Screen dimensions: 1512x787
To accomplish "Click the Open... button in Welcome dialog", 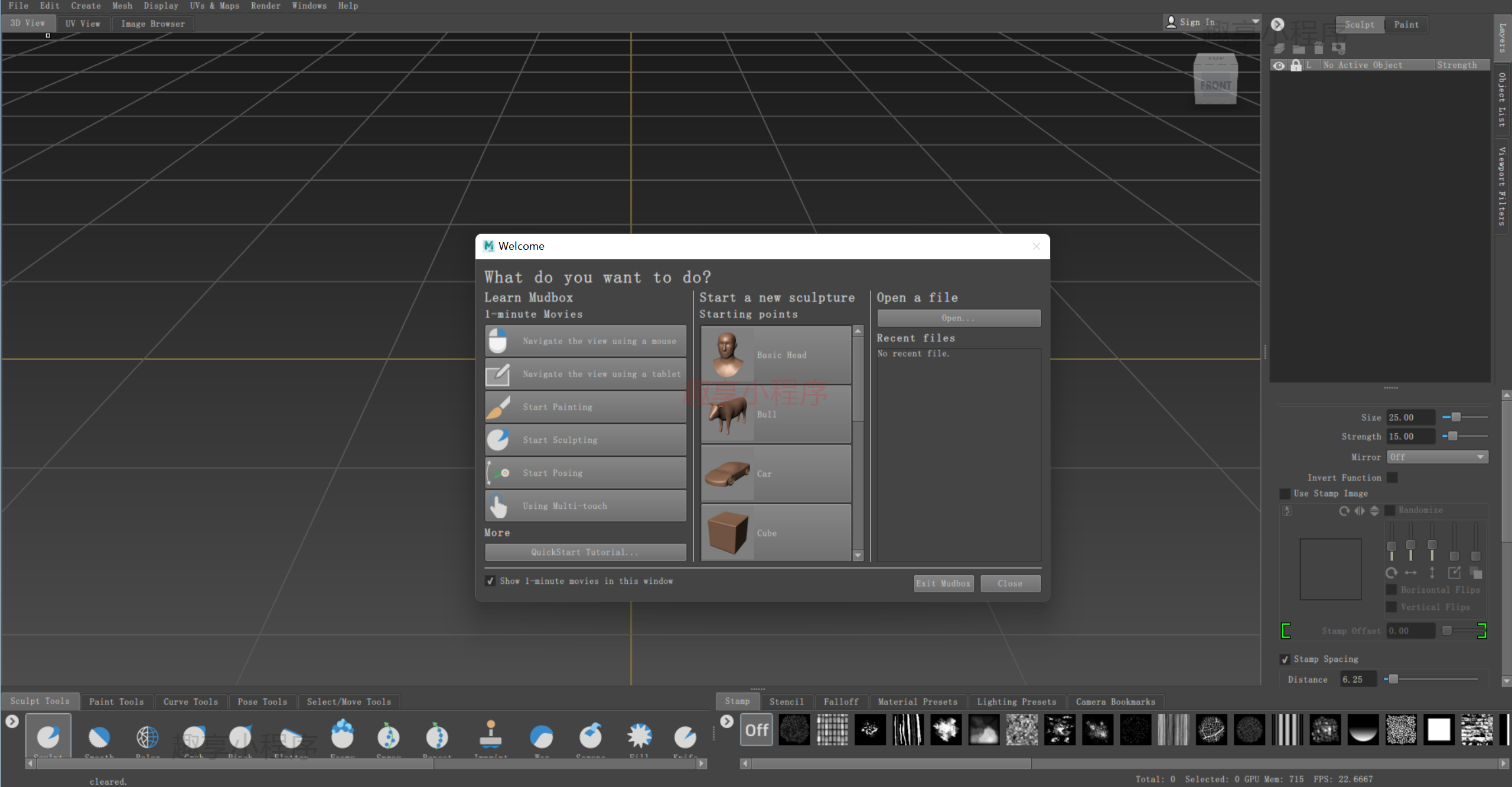I will click(959, 318).
